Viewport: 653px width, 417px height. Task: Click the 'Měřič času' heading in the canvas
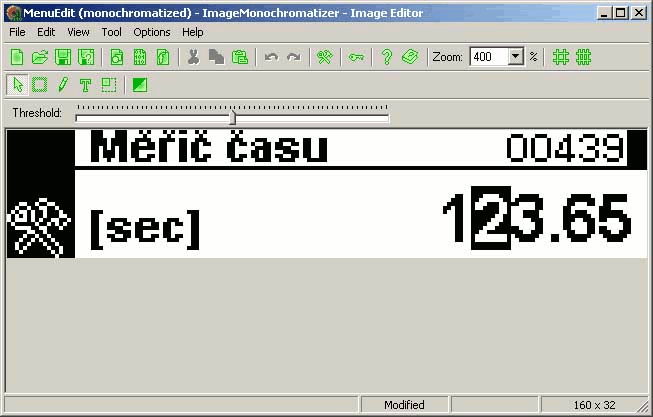pos(209,147)
